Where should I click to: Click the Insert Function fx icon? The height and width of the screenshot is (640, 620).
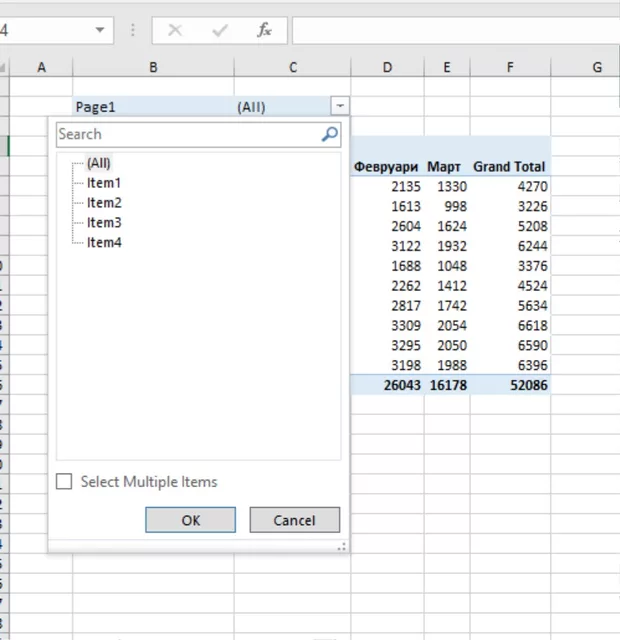pyautogui.click(x=264, y=30)
